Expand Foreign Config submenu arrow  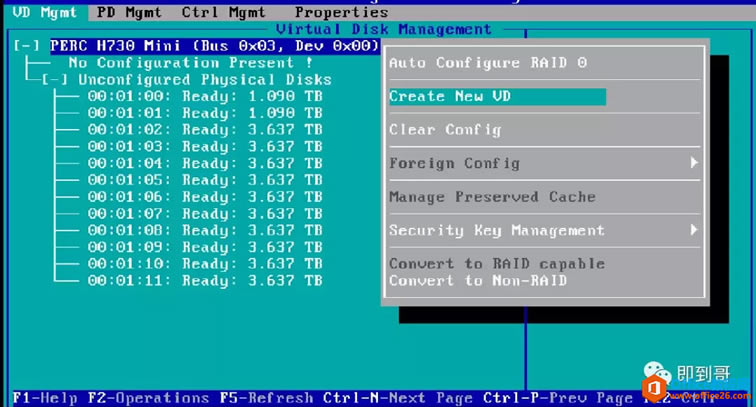point(693,163)
